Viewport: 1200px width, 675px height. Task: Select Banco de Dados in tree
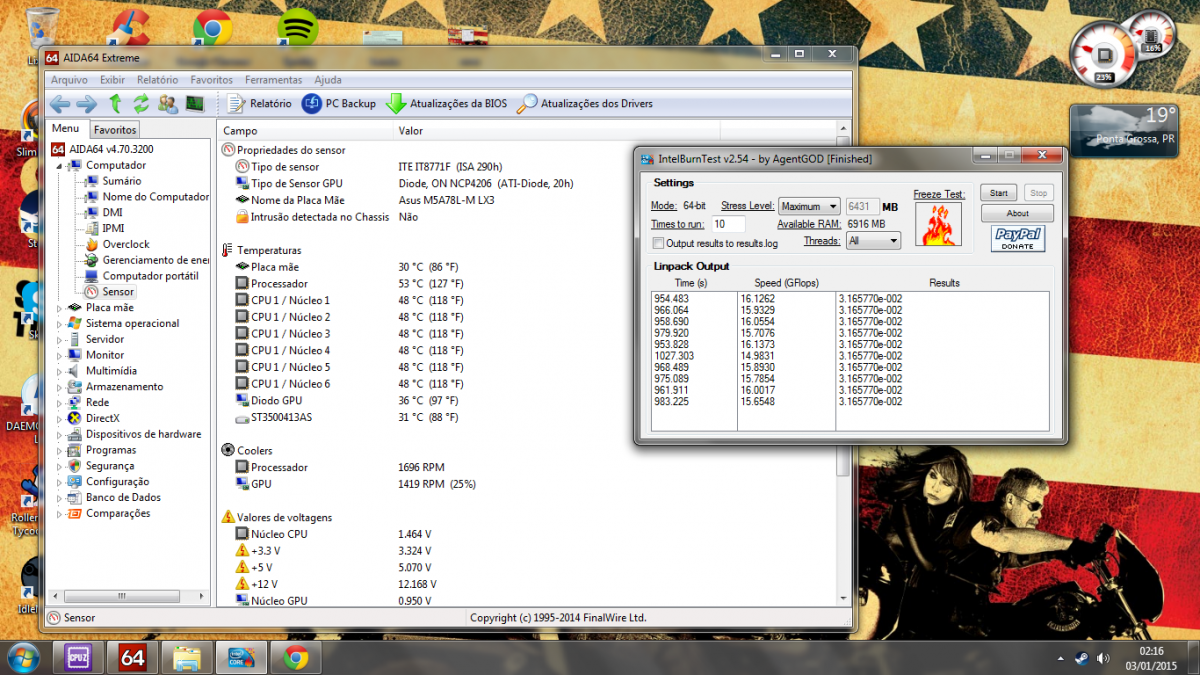tap(122, 498)
